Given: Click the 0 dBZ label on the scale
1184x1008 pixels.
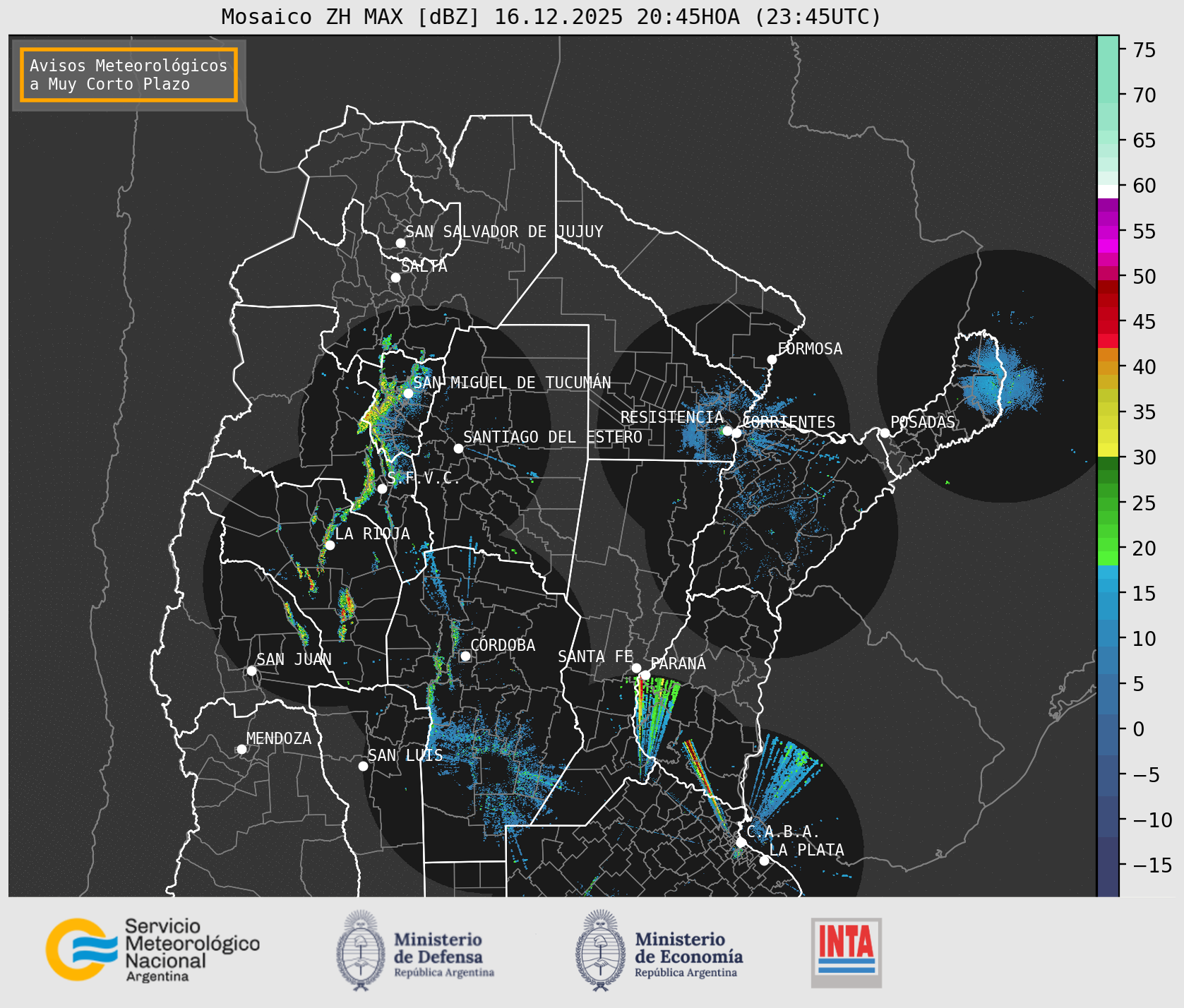Looking at the screenshot, I should click(1139, 729).
